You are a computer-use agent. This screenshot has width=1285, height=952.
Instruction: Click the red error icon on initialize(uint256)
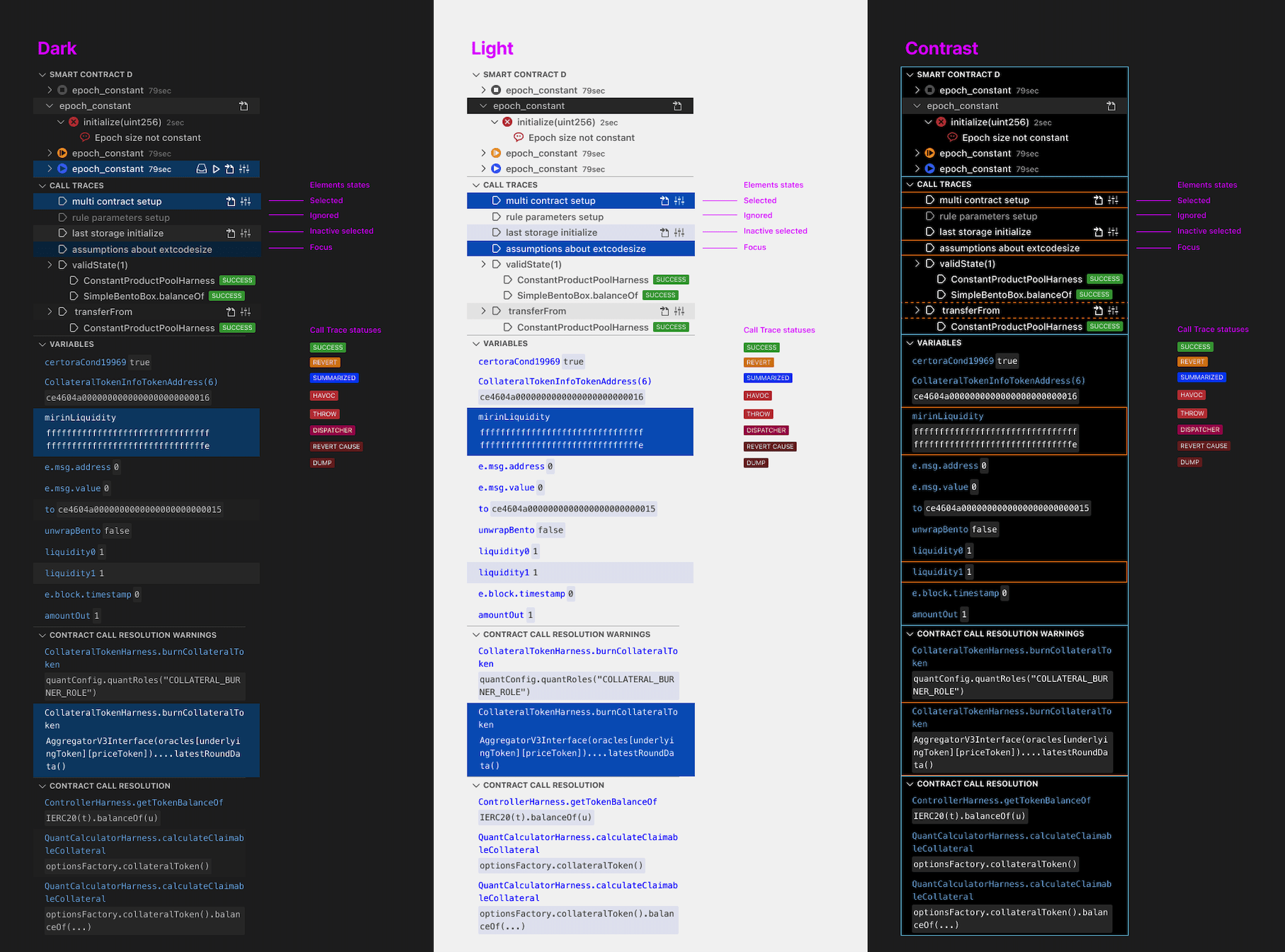point(74,122)
